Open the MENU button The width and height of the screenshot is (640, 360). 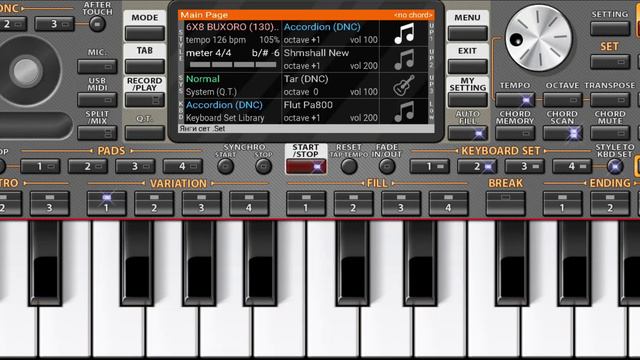click(468, 33)
